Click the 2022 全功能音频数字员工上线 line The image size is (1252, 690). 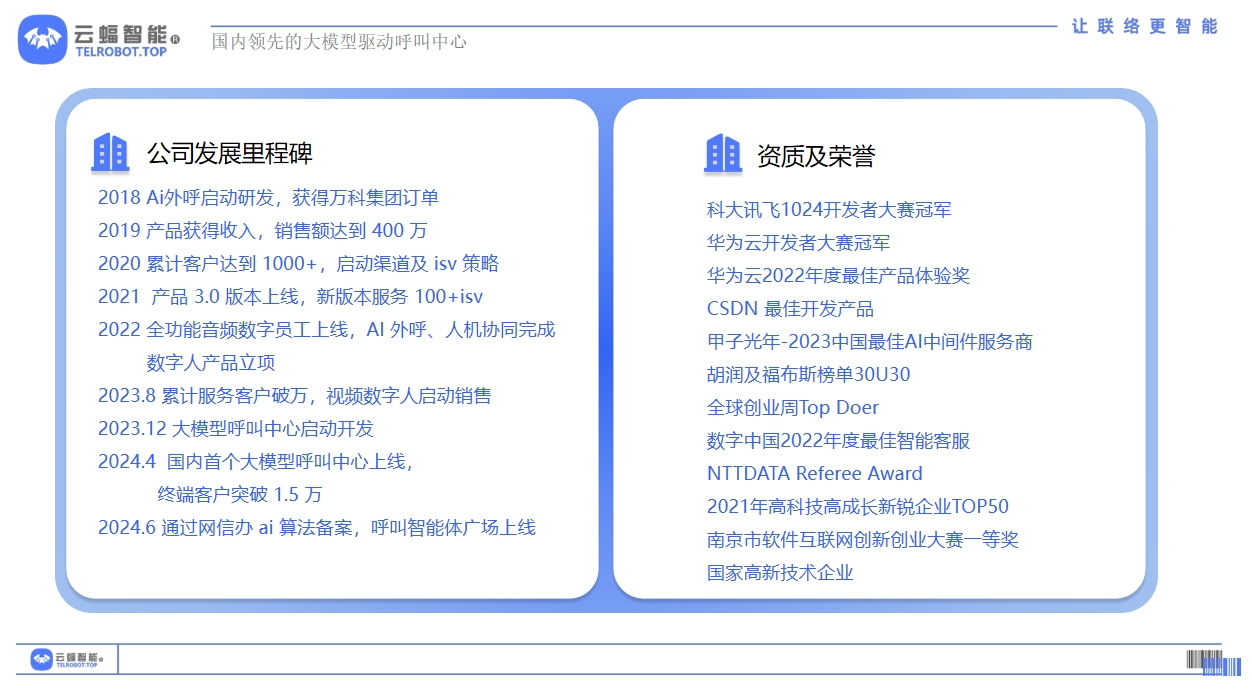click(x=326, y=329)
